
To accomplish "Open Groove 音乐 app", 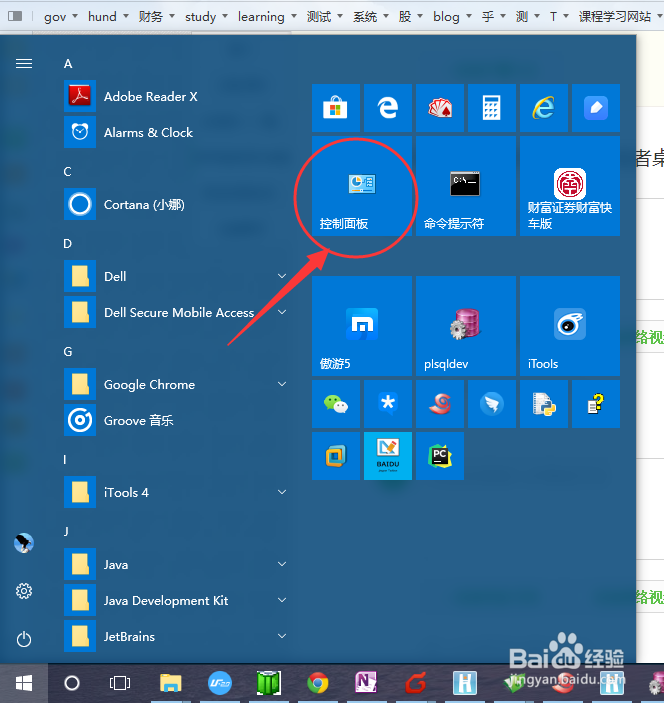I will [177, 420].
